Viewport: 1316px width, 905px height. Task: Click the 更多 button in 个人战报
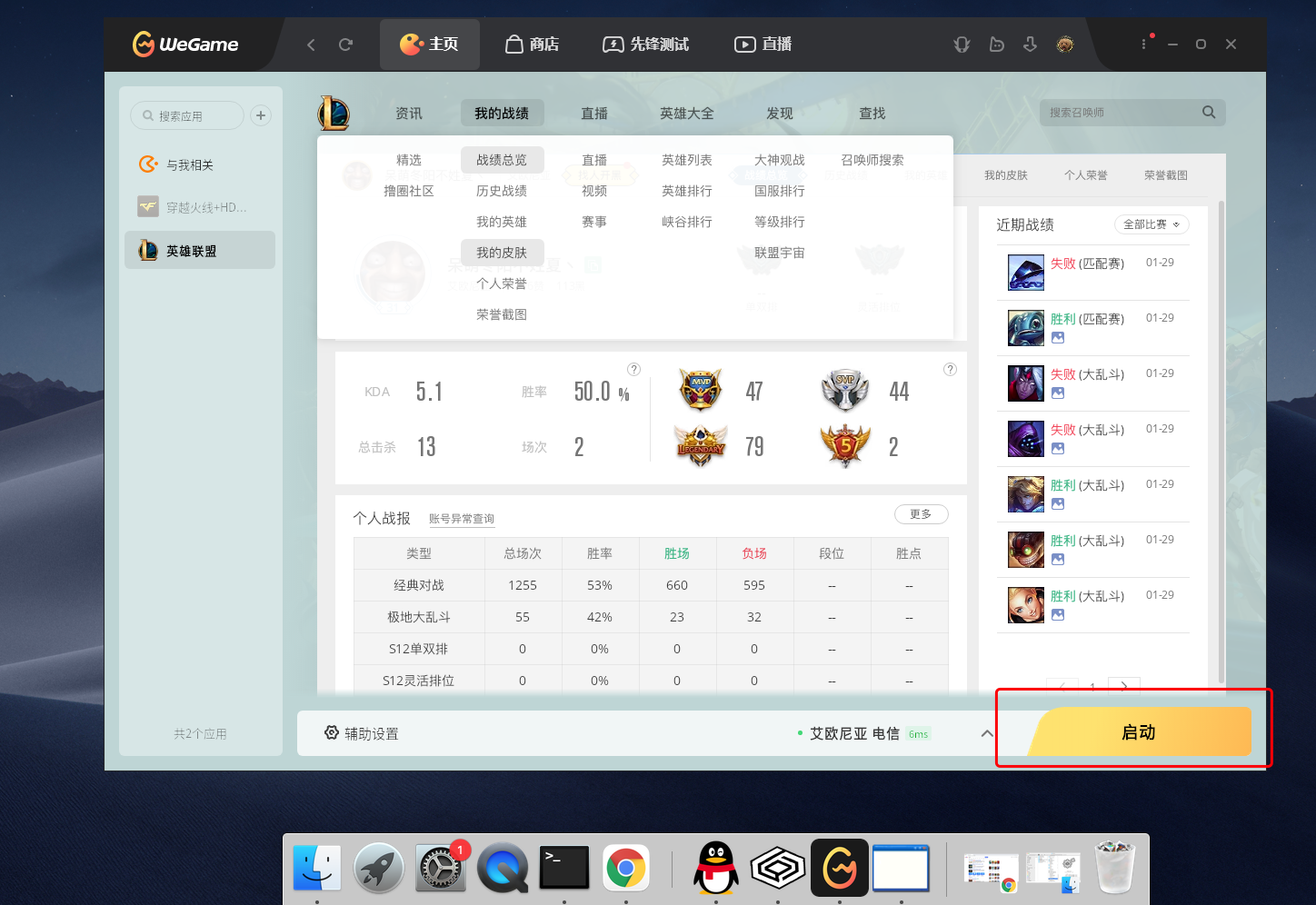[x=922, y=514]
